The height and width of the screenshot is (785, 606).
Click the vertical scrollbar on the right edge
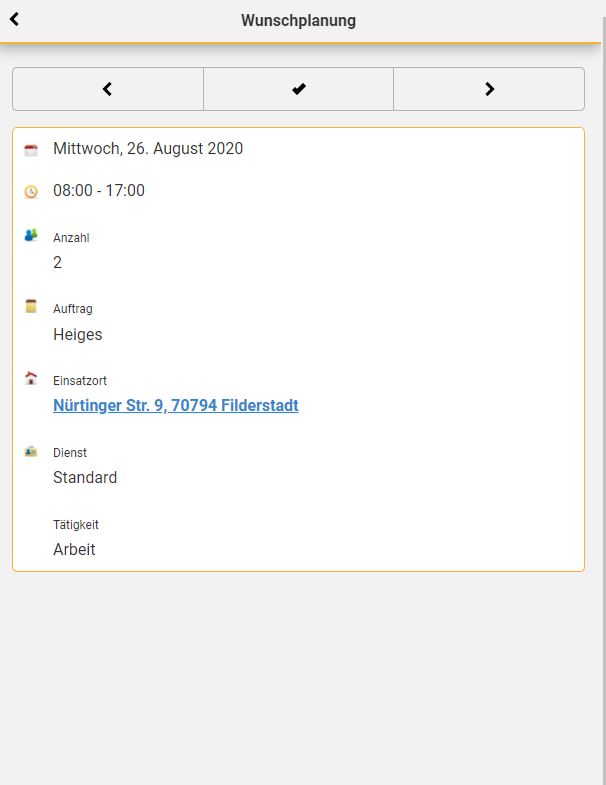click(x=603, y=401)
